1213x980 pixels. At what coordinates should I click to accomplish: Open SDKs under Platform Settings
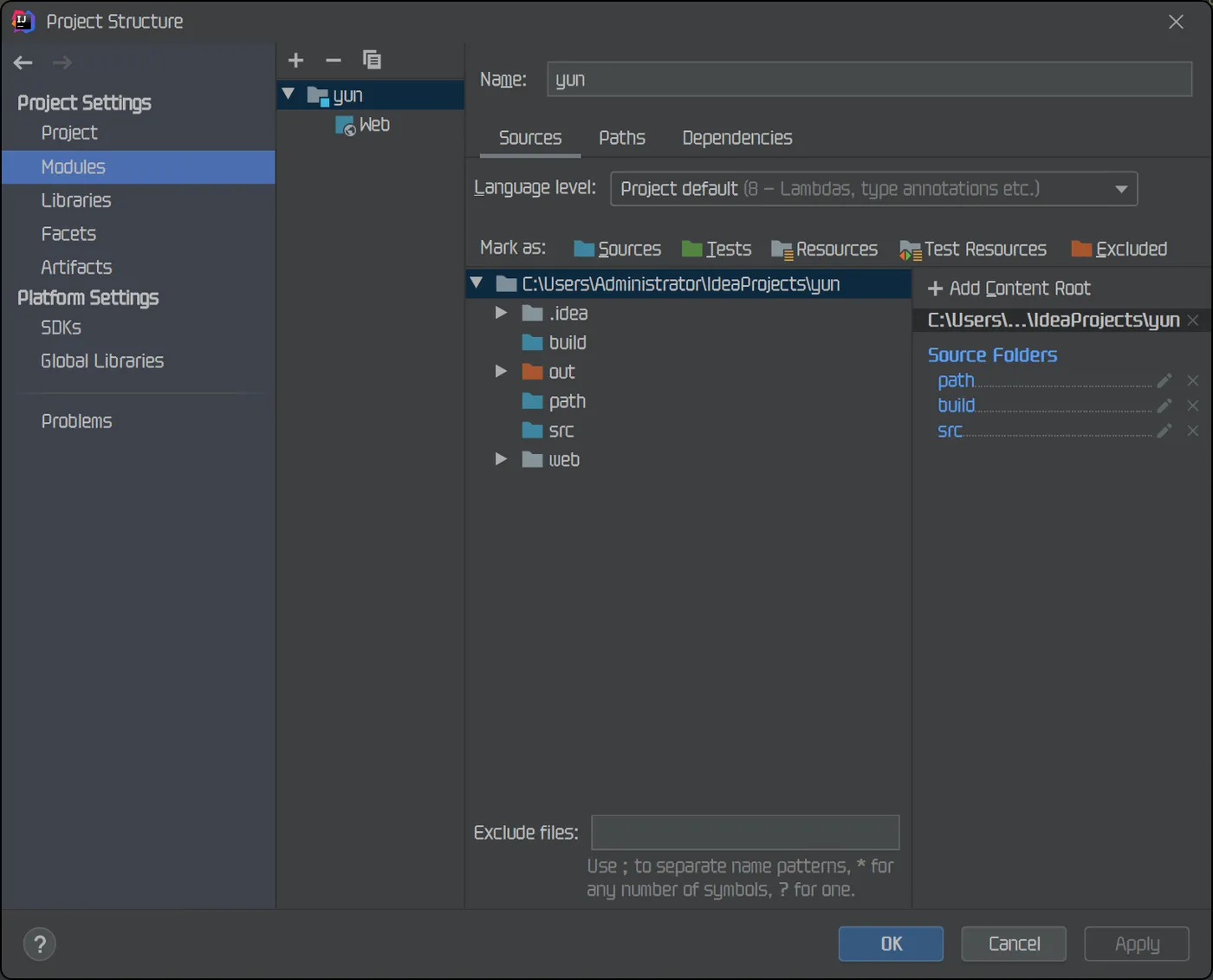click(61, 328)
